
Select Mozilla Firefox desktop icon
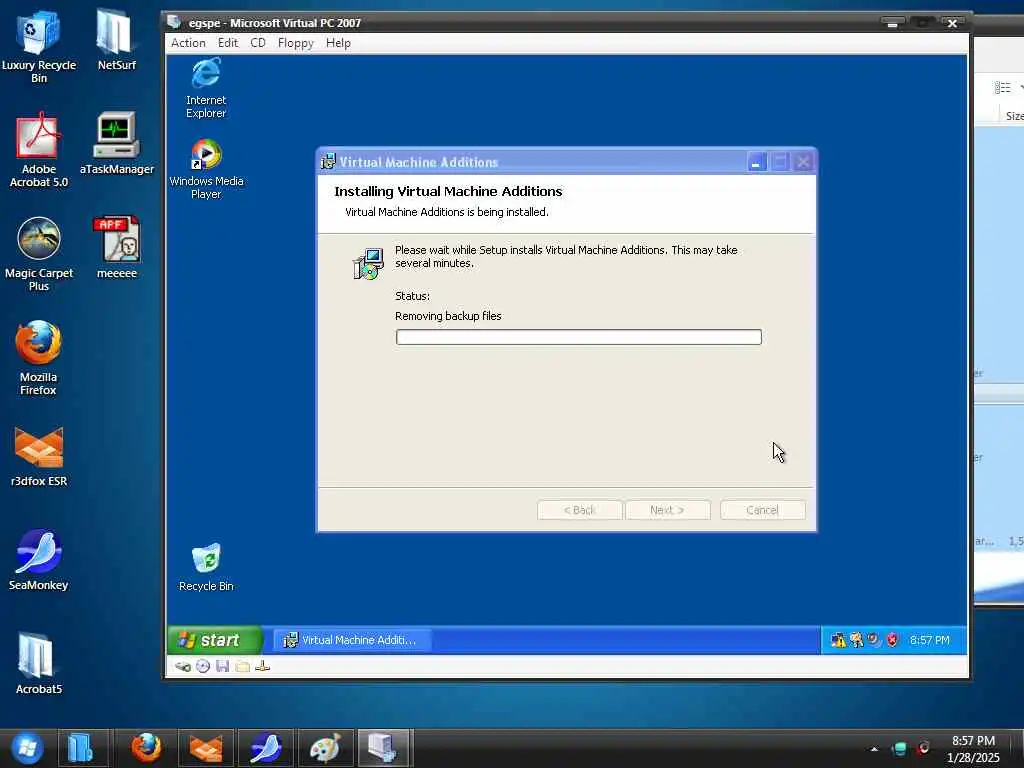[39, 358]
